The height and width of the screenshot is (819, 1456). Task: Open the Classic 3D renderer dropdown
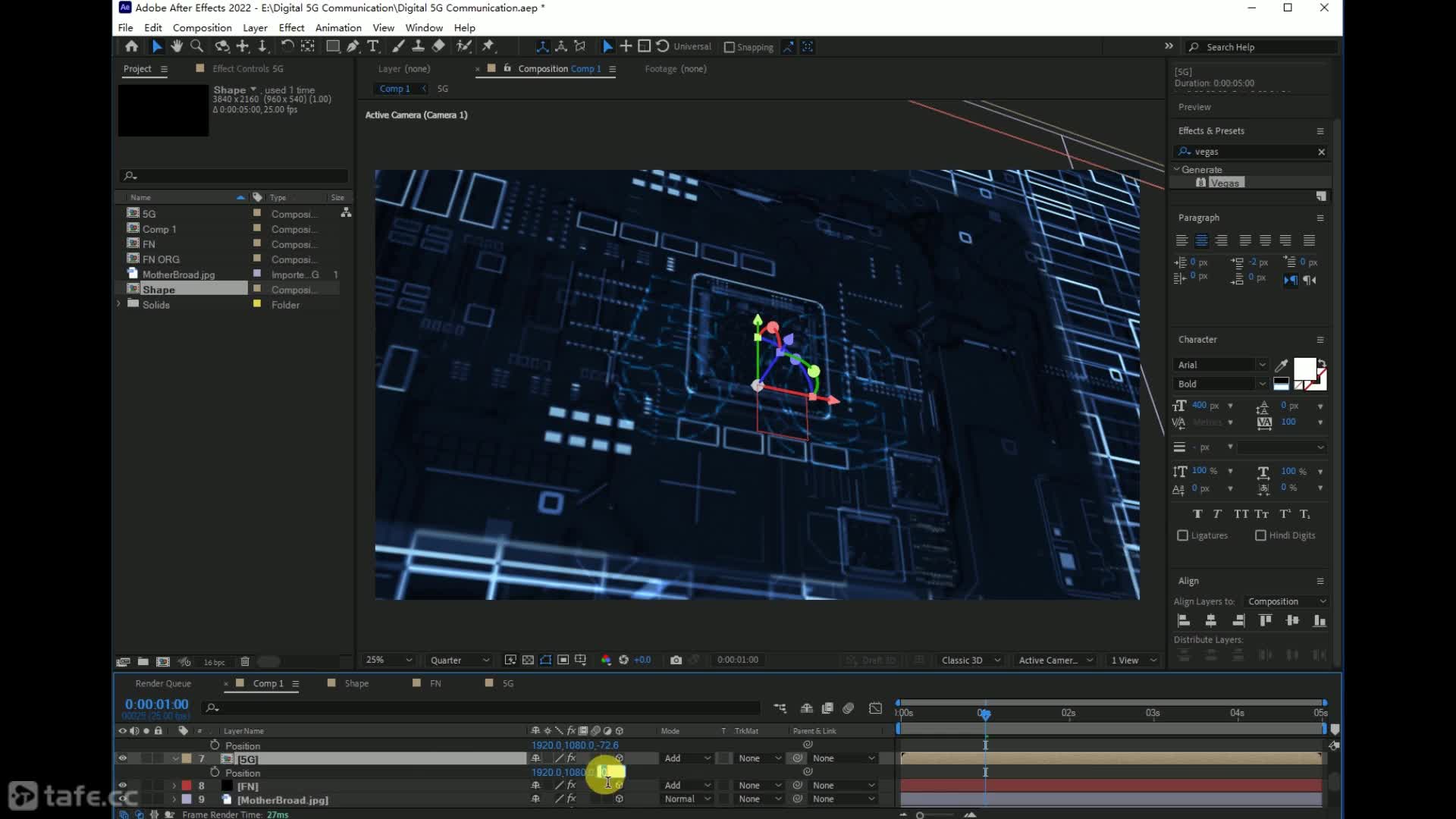pos(970,660)
